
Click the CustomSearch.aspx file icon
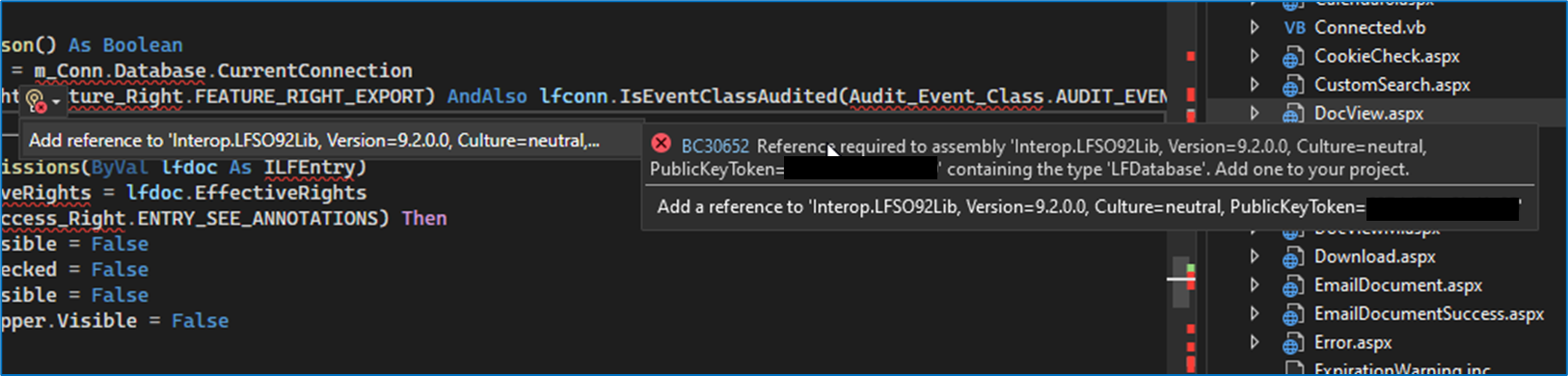[1294, 86]
